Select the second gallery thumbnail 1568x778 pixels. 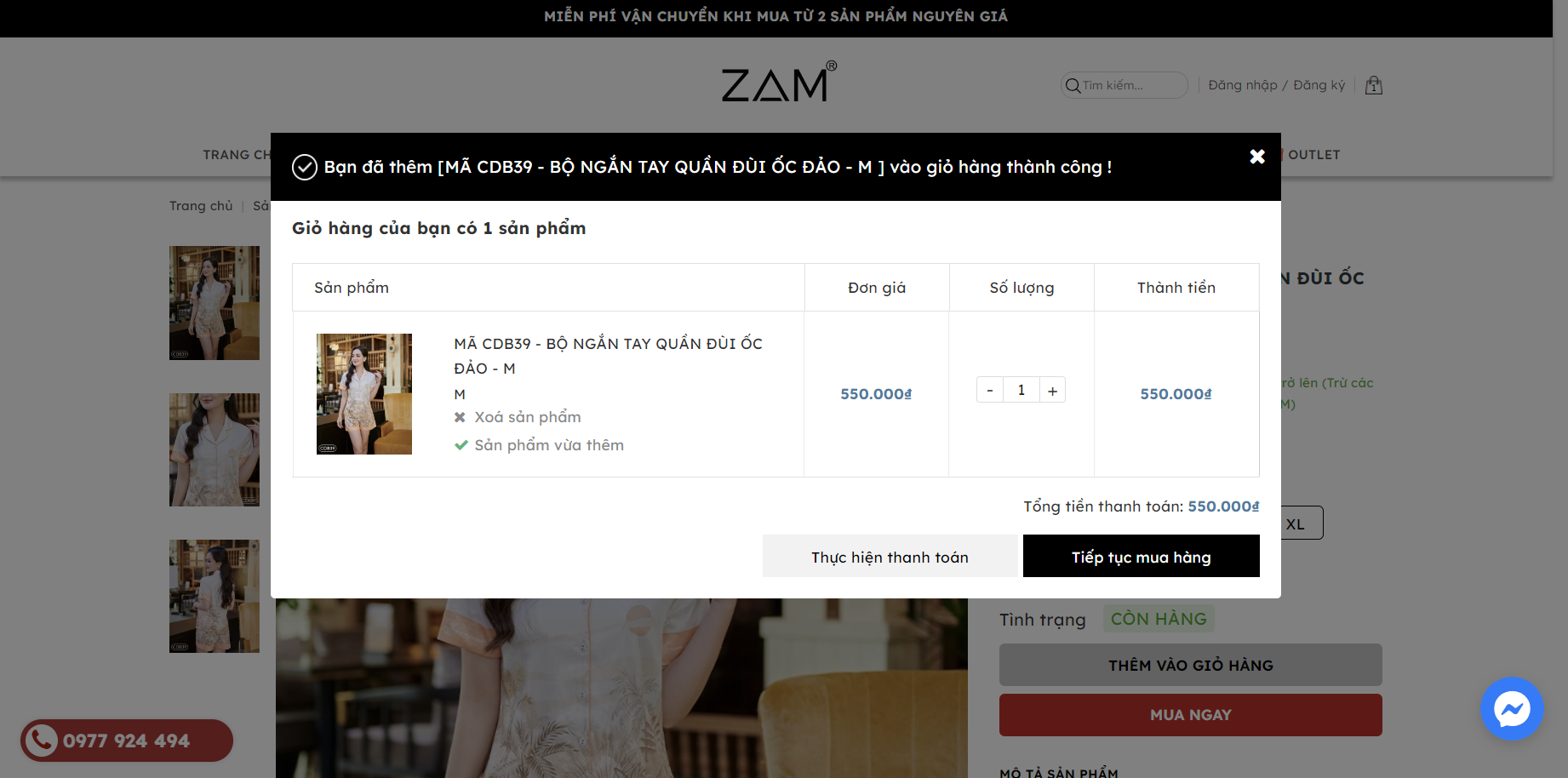click(x=215, y=449)
